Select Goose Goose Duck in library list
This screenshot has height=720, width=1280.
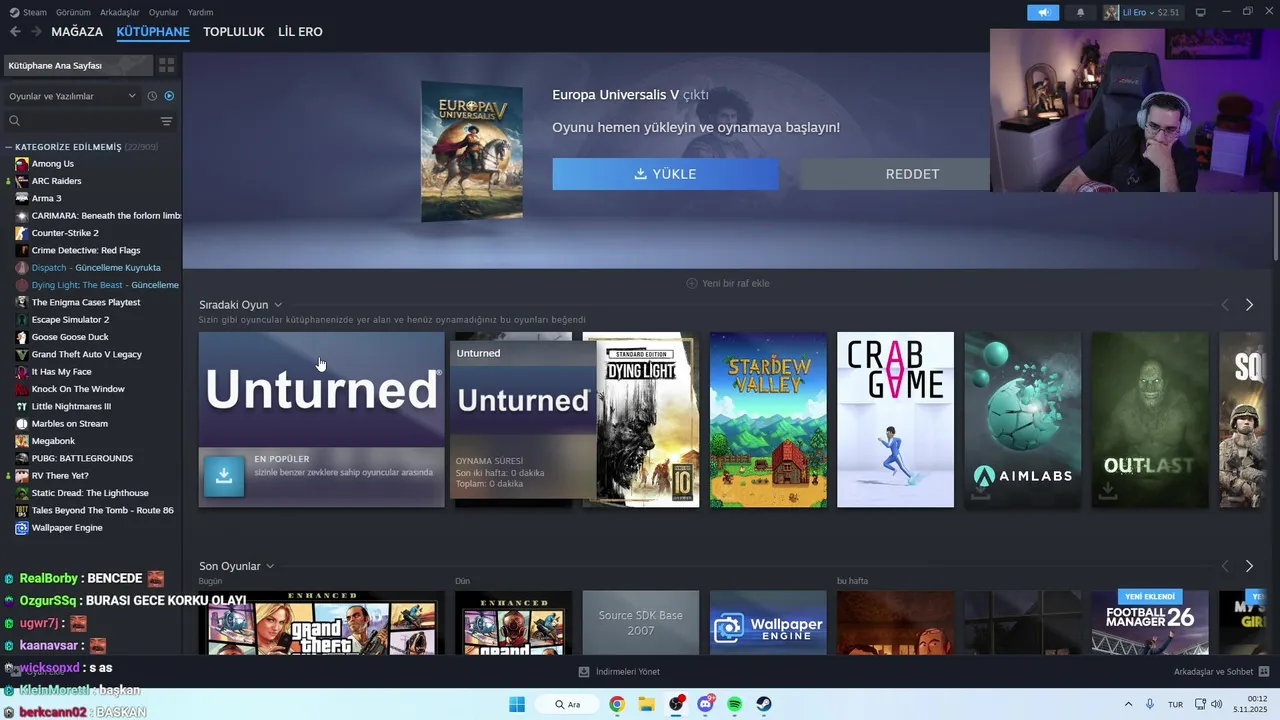(x=70, y=337)
